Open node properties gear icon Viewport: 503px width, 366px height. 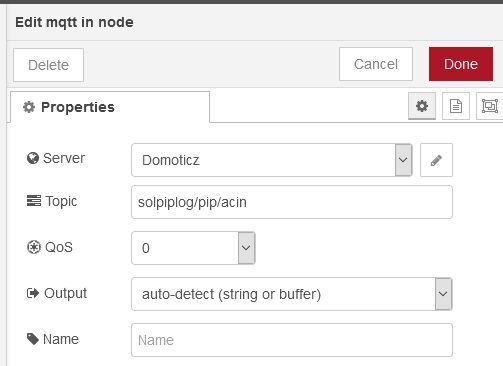[422, 106]
